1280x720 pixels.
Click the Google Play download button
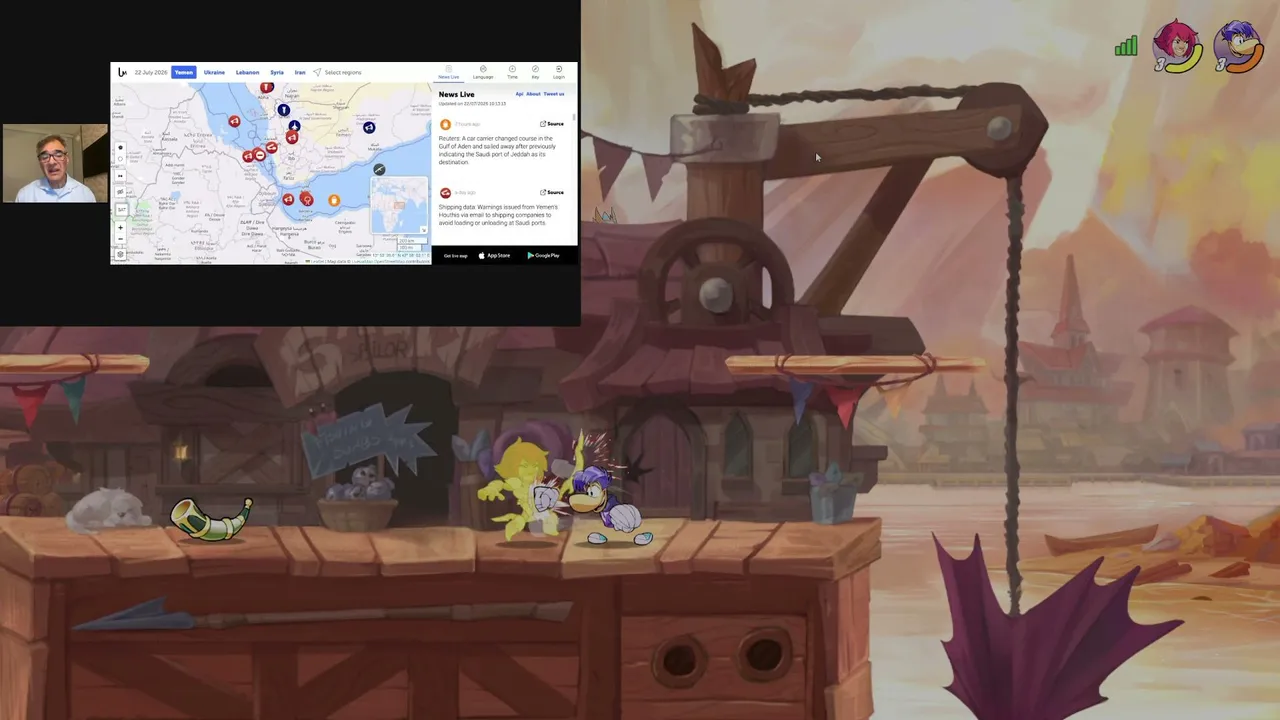coord(544,255)
